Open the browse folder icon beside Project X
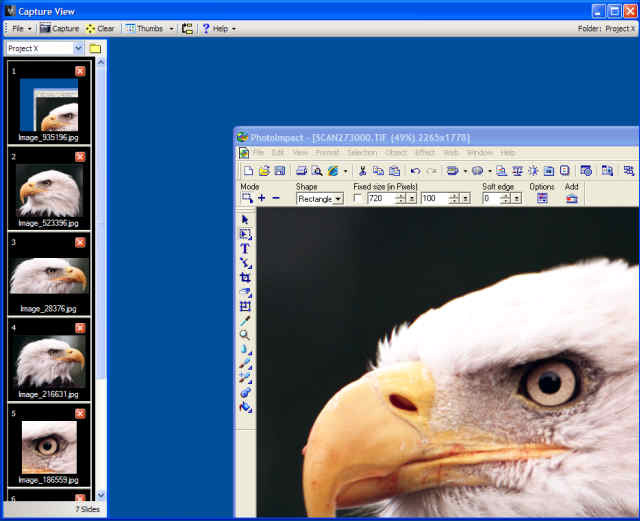The image size is (640, 521). (x=95, y=49)
